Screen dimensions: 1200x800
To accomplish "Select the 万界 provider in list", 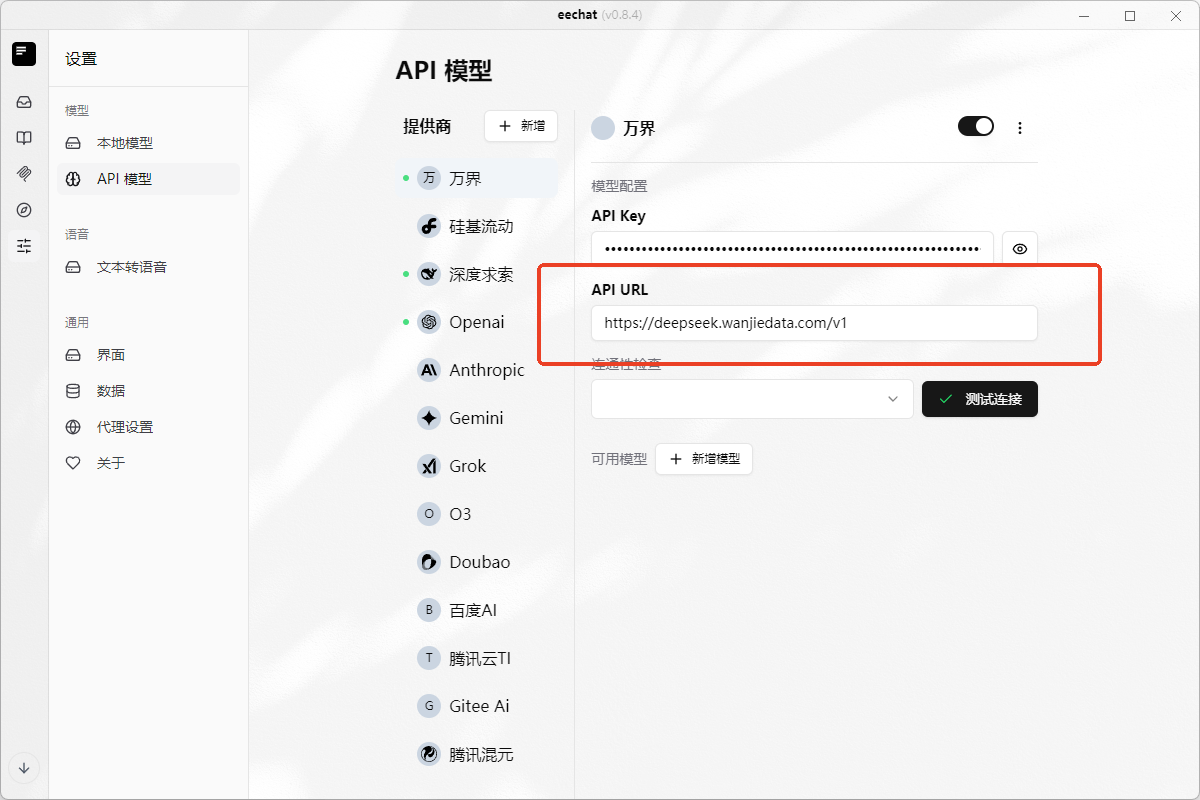I will point(478,178).
